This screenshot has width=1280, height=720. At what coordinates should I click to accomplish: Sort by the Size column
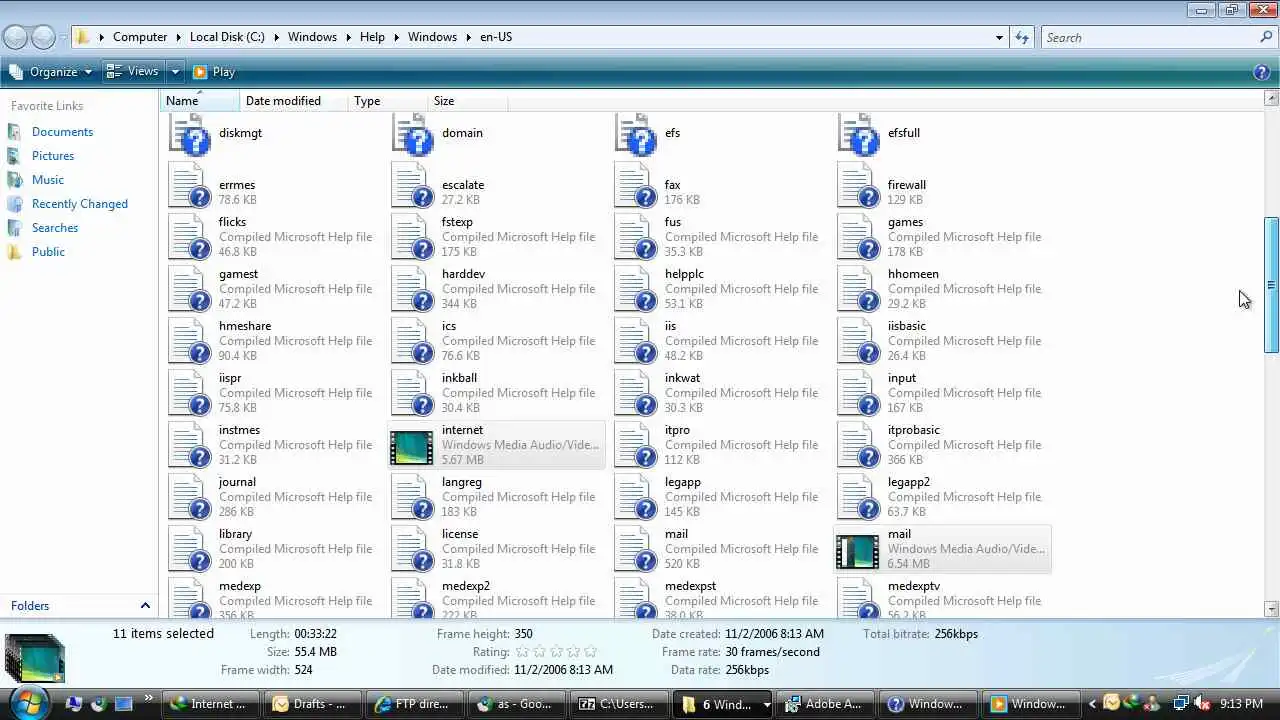click(468, 101)
